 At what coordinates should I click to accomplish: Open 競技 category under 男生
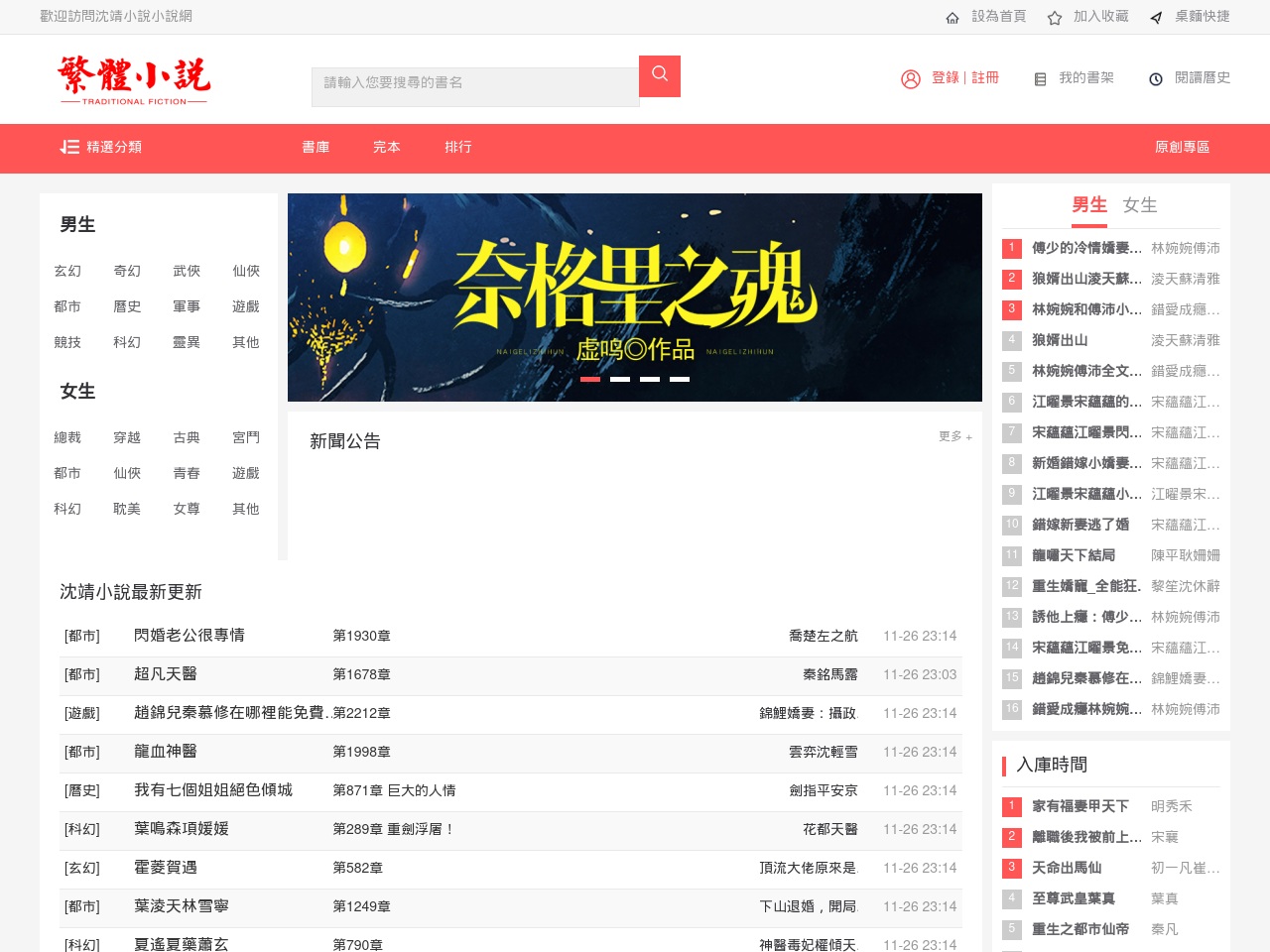[x=67, y=342]
